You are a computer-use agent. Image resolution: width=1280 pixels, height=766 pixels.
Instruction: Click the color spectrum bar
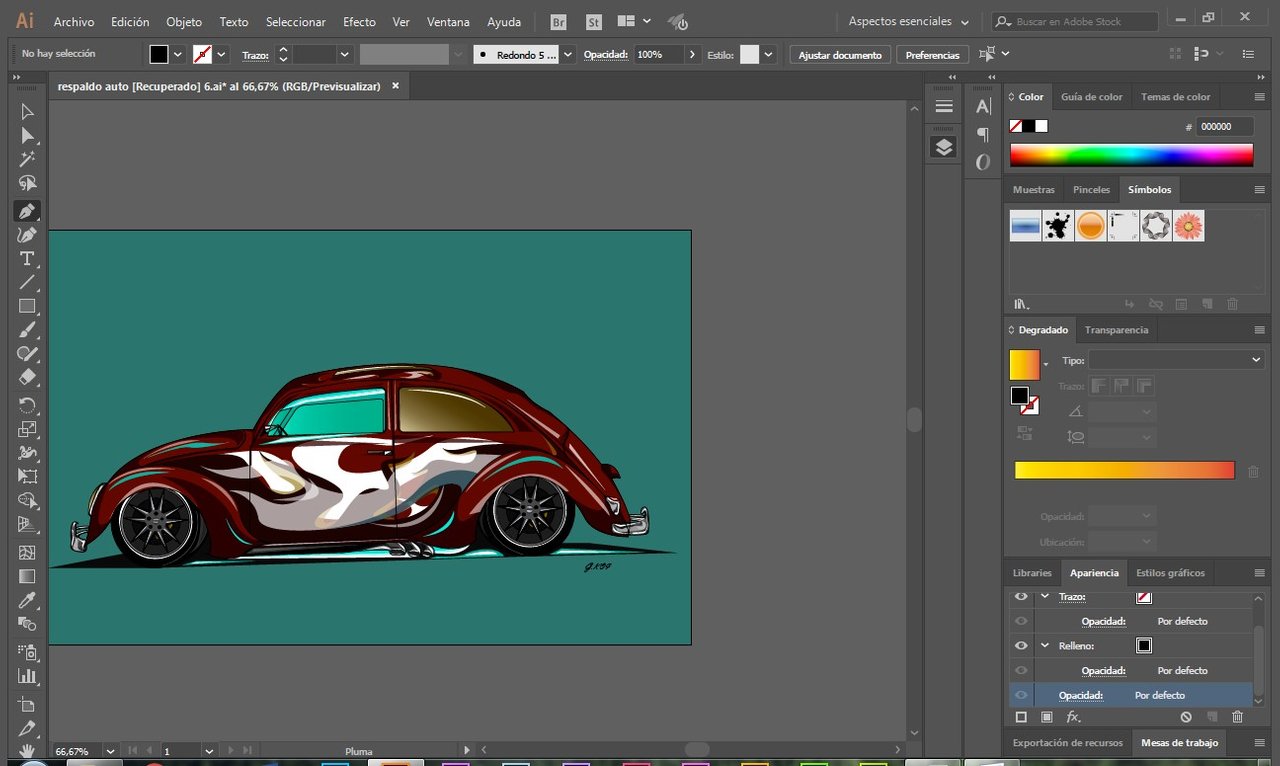[x=1131, y=155]
